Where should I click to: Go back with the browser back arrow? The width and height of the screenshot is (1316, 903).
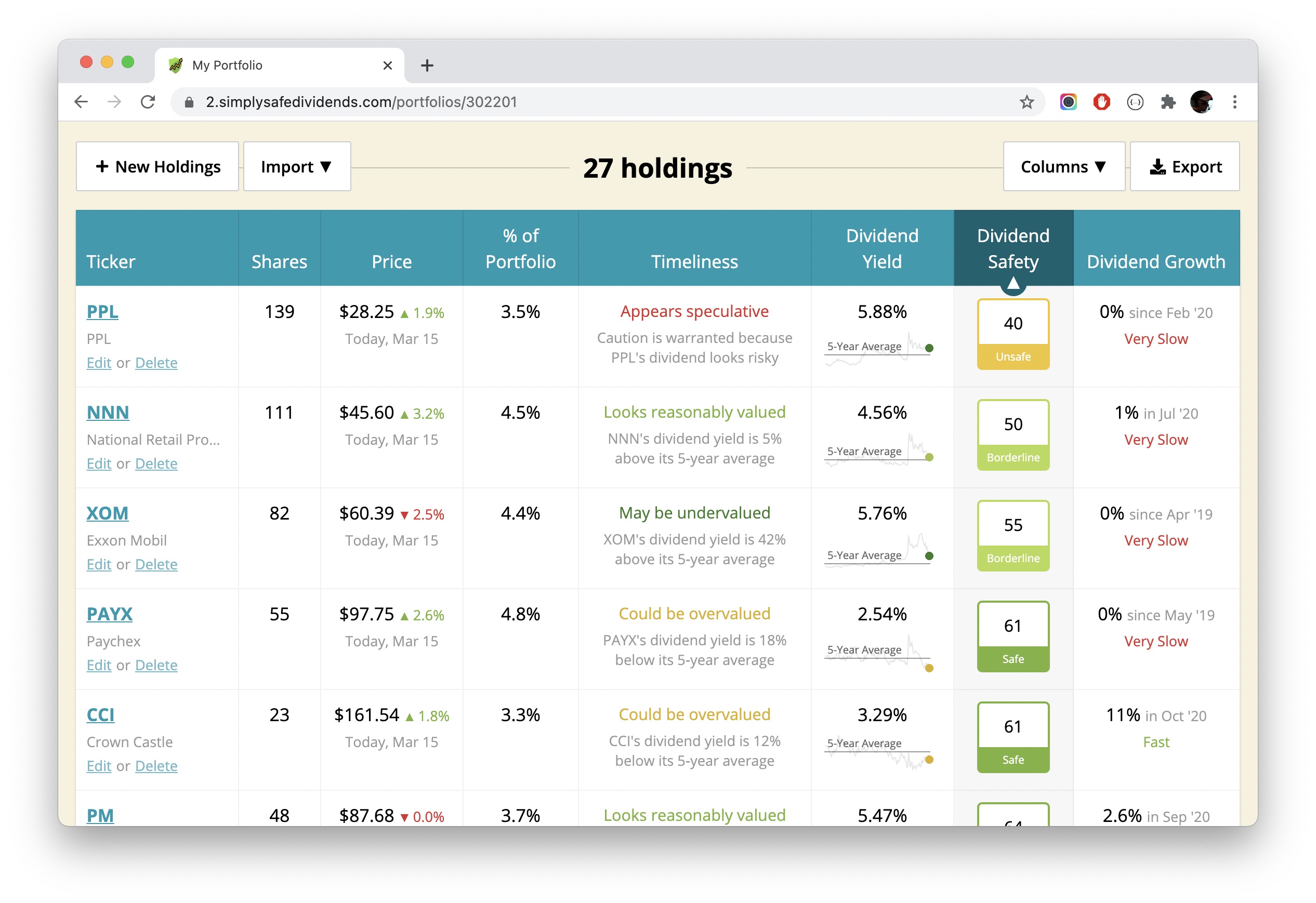(81, 102)
